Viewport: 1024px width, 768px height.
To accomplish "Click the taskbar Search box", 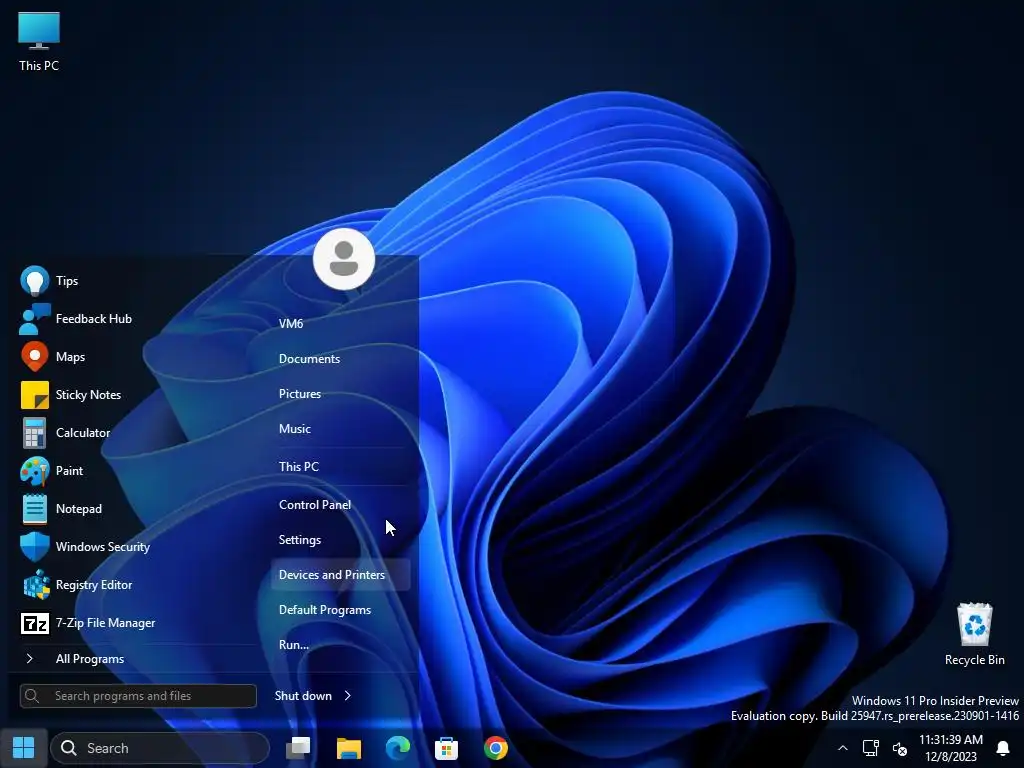I will [x=160, y=748].
